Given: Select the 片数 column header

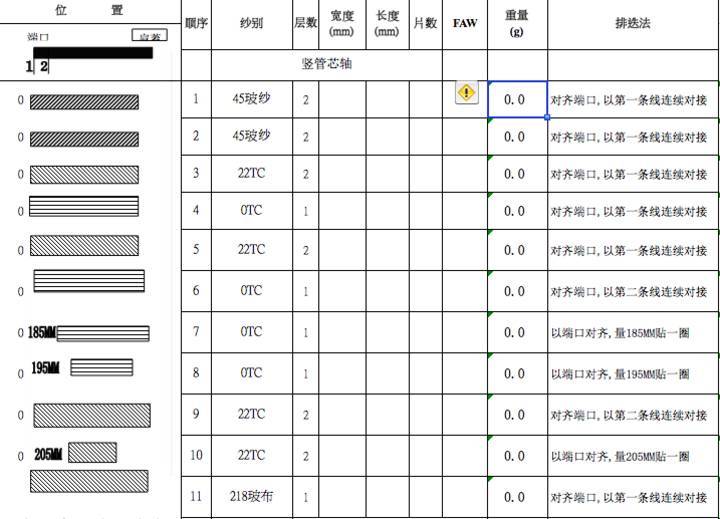Looking at the screenshot, I should (x=426, y=23).
